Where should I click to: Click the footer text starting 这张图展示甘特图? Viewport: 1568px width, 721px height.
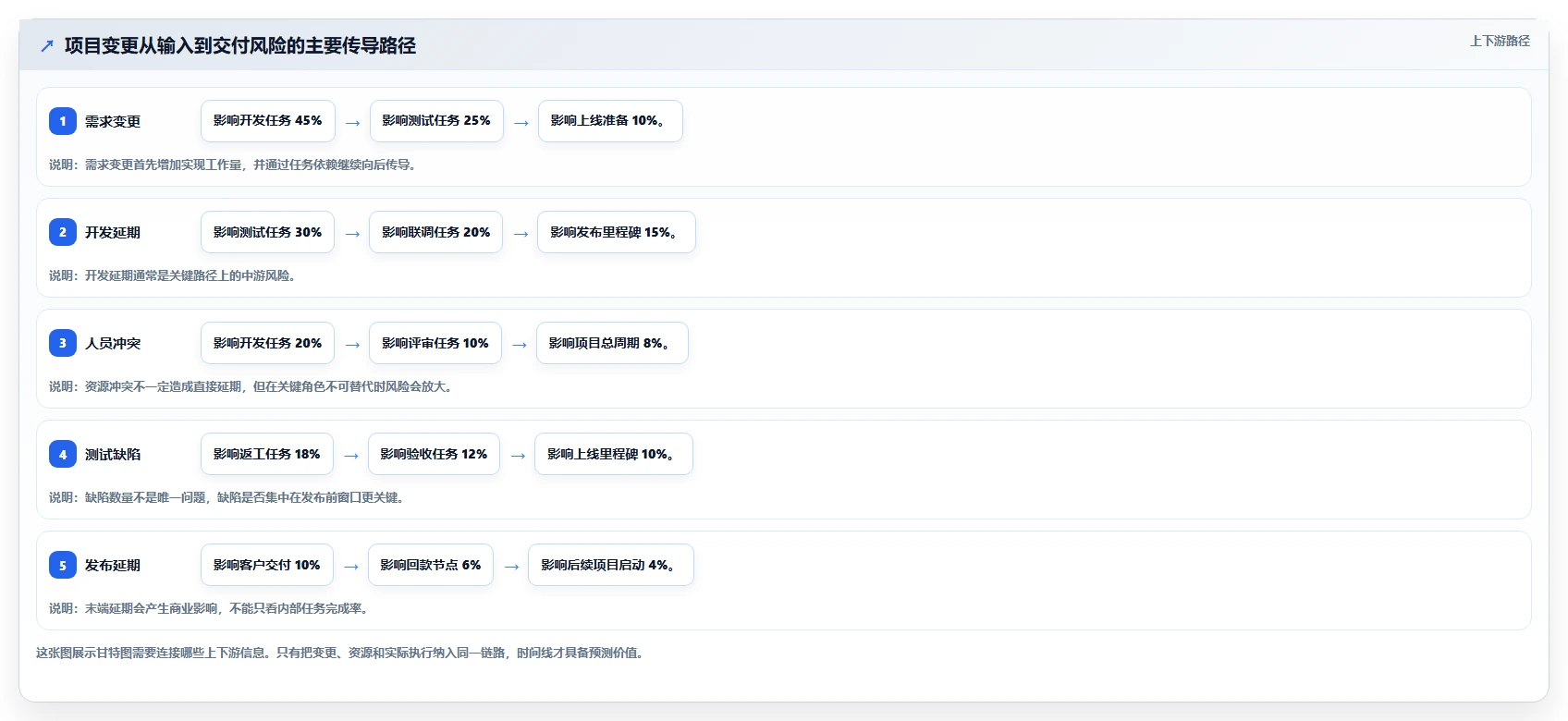[x=342, y=653]
